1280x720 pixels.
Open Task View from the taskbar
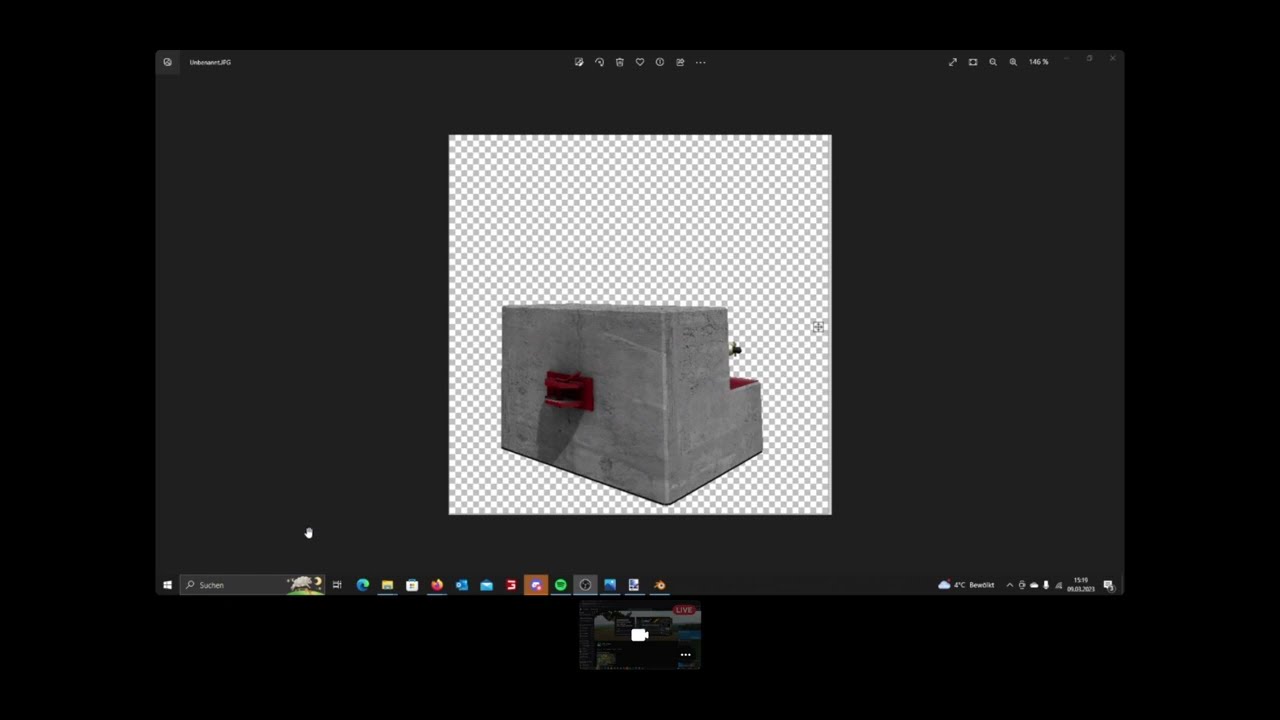337,585
